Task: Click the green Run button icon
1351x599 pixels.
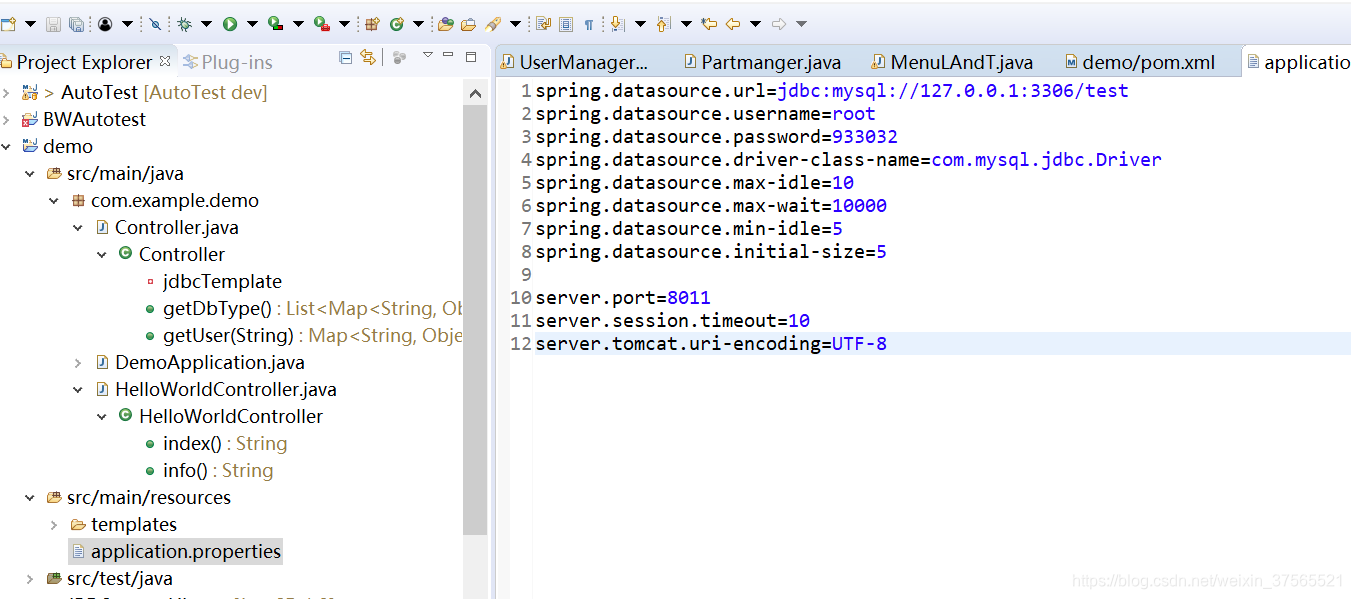Action: (x=229, y=23)
